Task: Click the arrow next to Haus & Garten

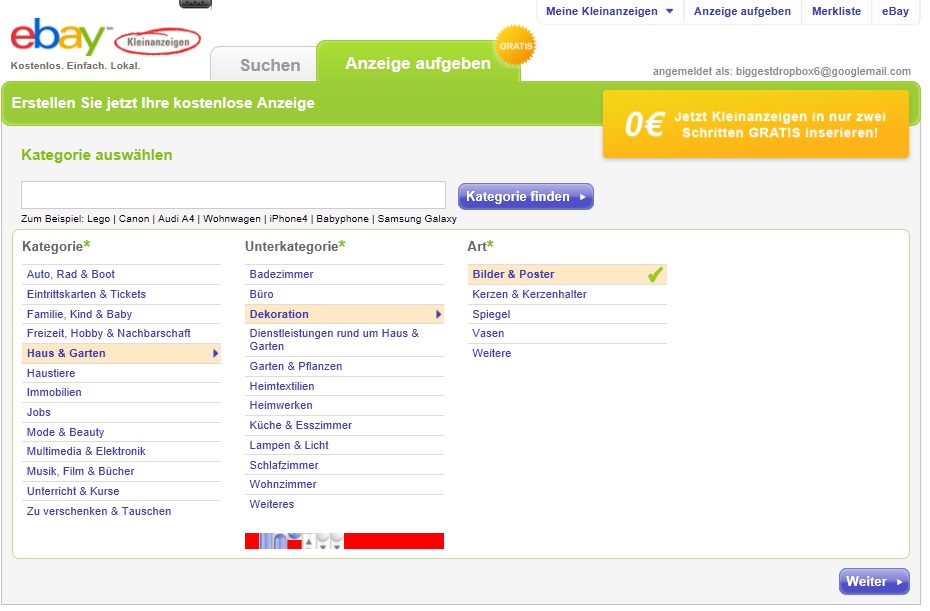Action: [x=215, y=353]
